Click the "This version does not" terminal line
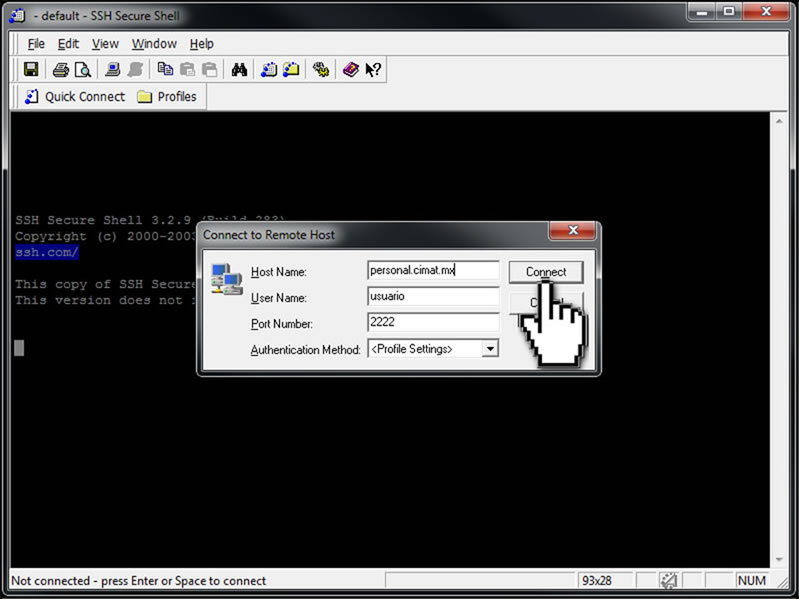Viewport: 800px width, 600px height. point(106,300)
